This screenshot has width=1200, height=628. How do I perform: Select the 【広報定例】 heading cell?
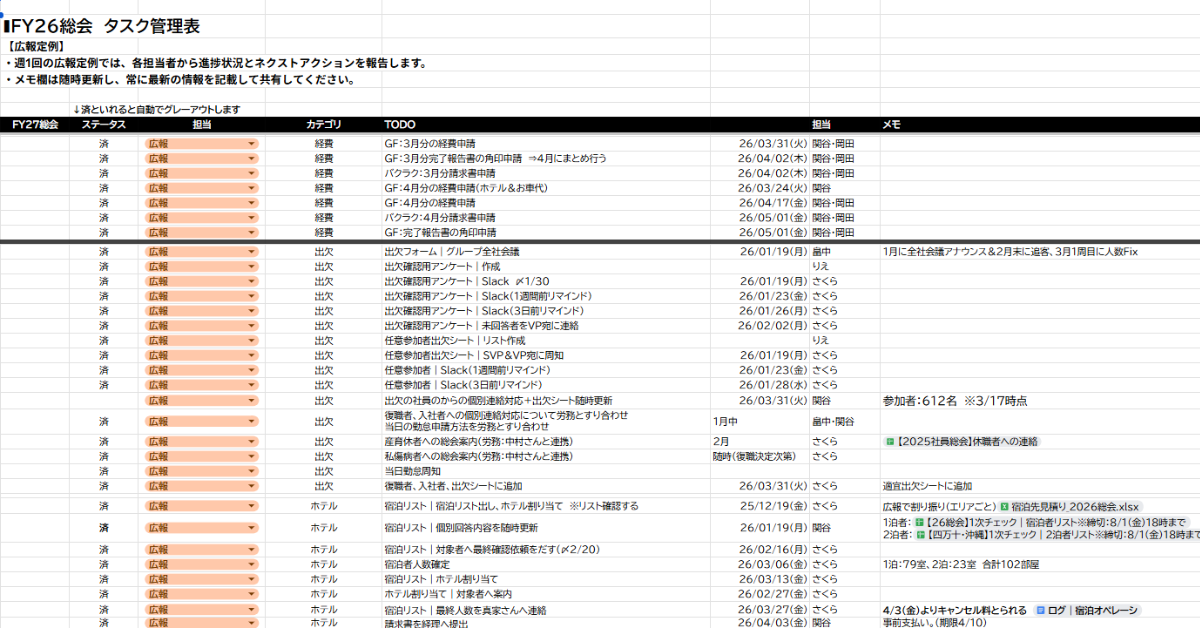35,46
